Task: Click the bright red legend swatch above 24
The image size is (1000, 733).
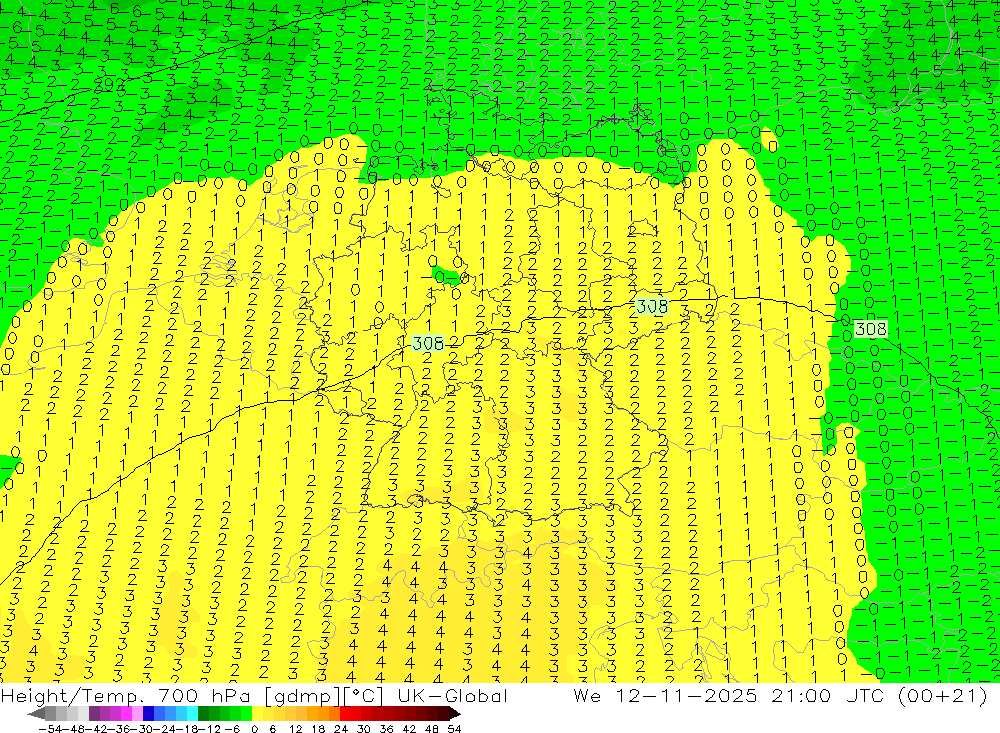Action: [345, 713]
